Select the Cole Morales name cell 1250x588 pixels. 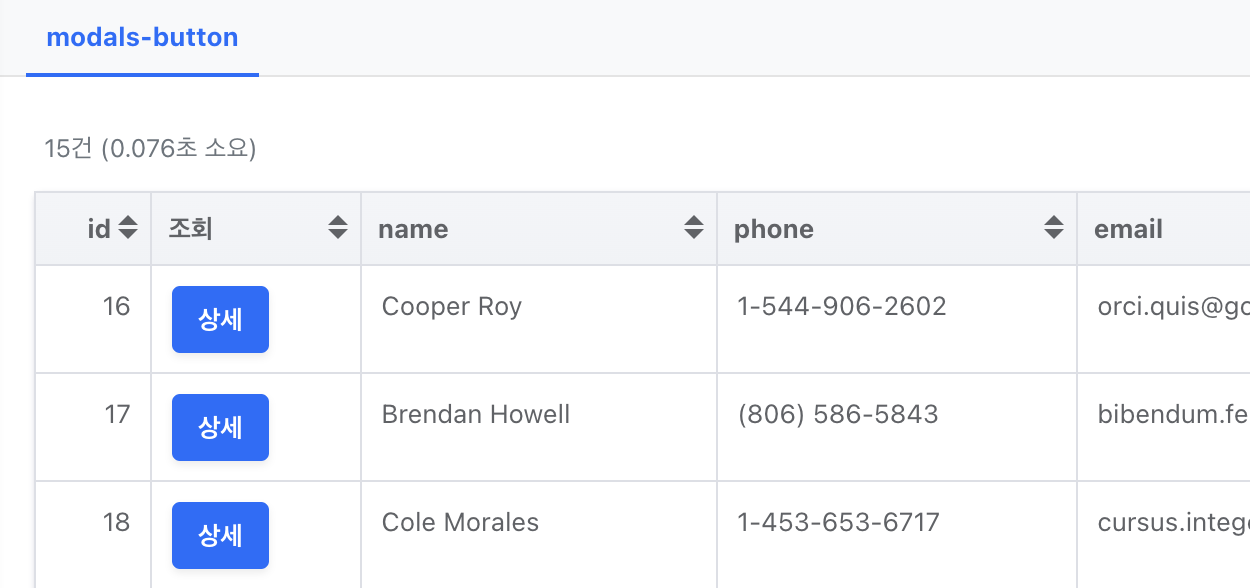pos(539,534)
